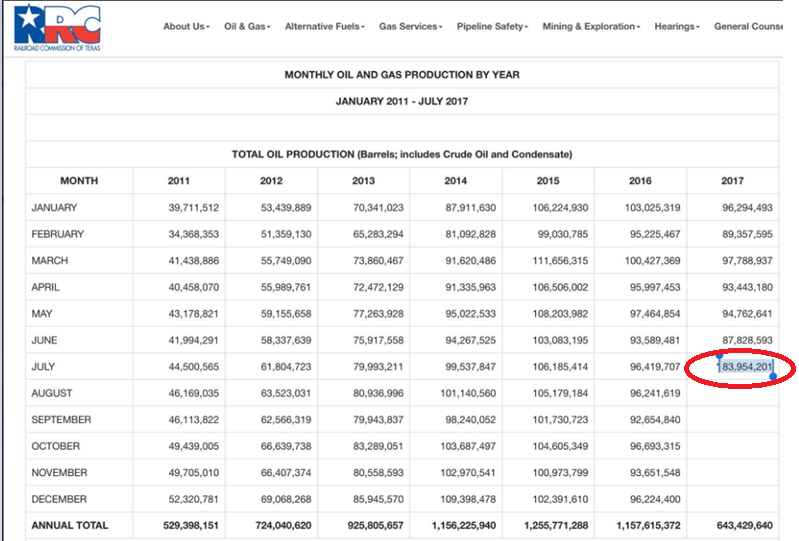Click the NOVEMBER row label
The height and width of the screenshot is (541, 799).
click(59, 473)
